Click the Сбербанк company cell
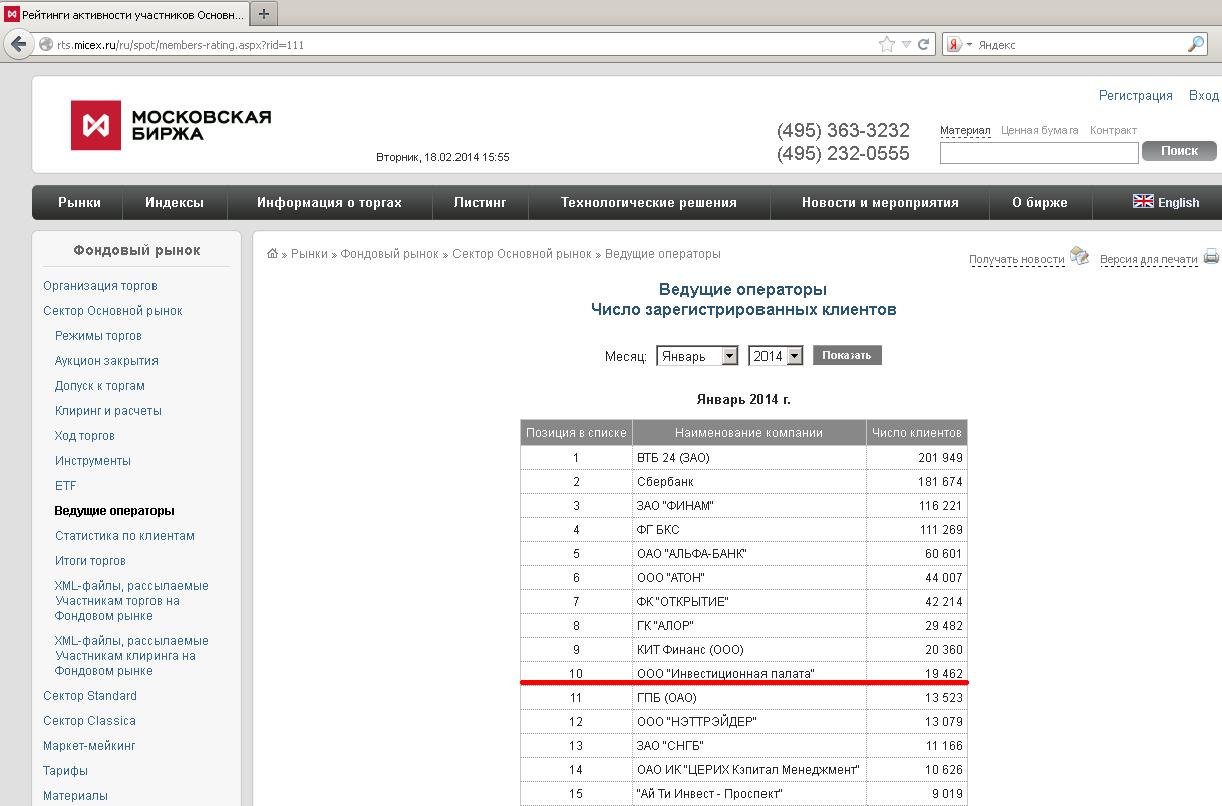This screenshot has height=806, width=1222. pos(749,482)
